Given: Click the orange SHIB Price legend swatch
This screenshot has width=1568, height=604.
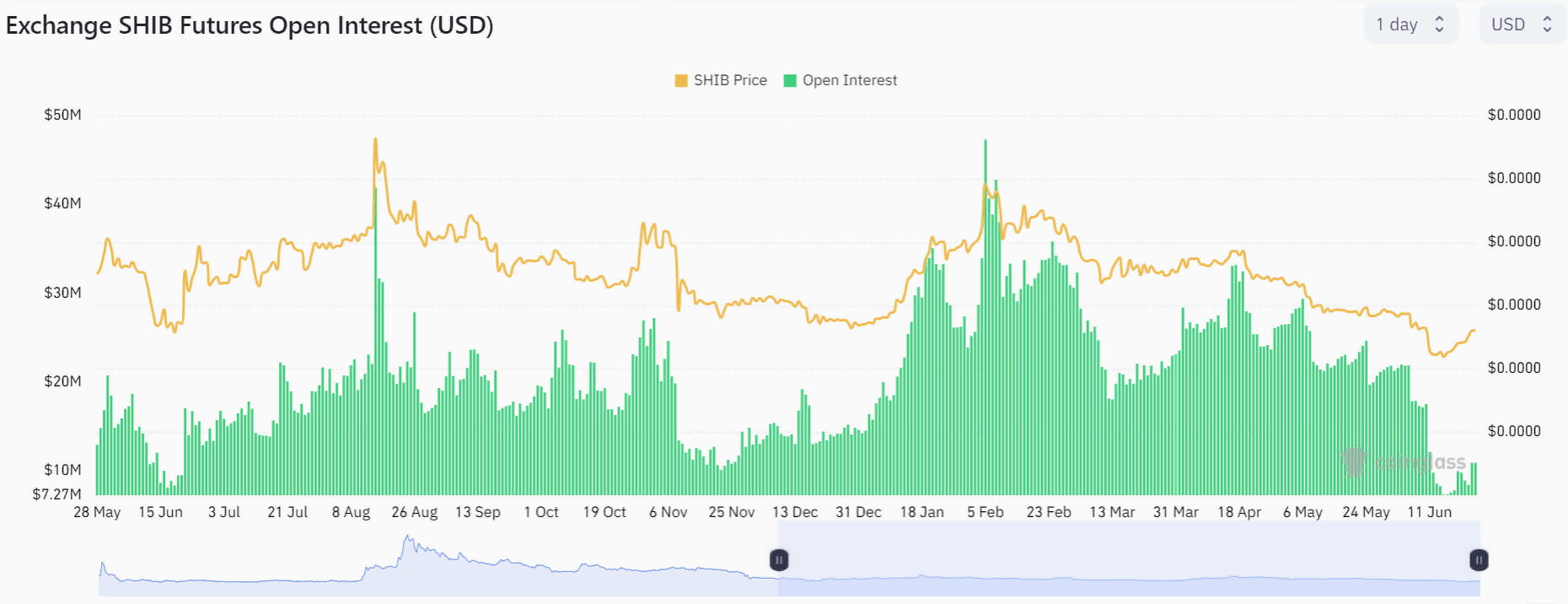Looking at the screenshot, I should coord(681,81).
